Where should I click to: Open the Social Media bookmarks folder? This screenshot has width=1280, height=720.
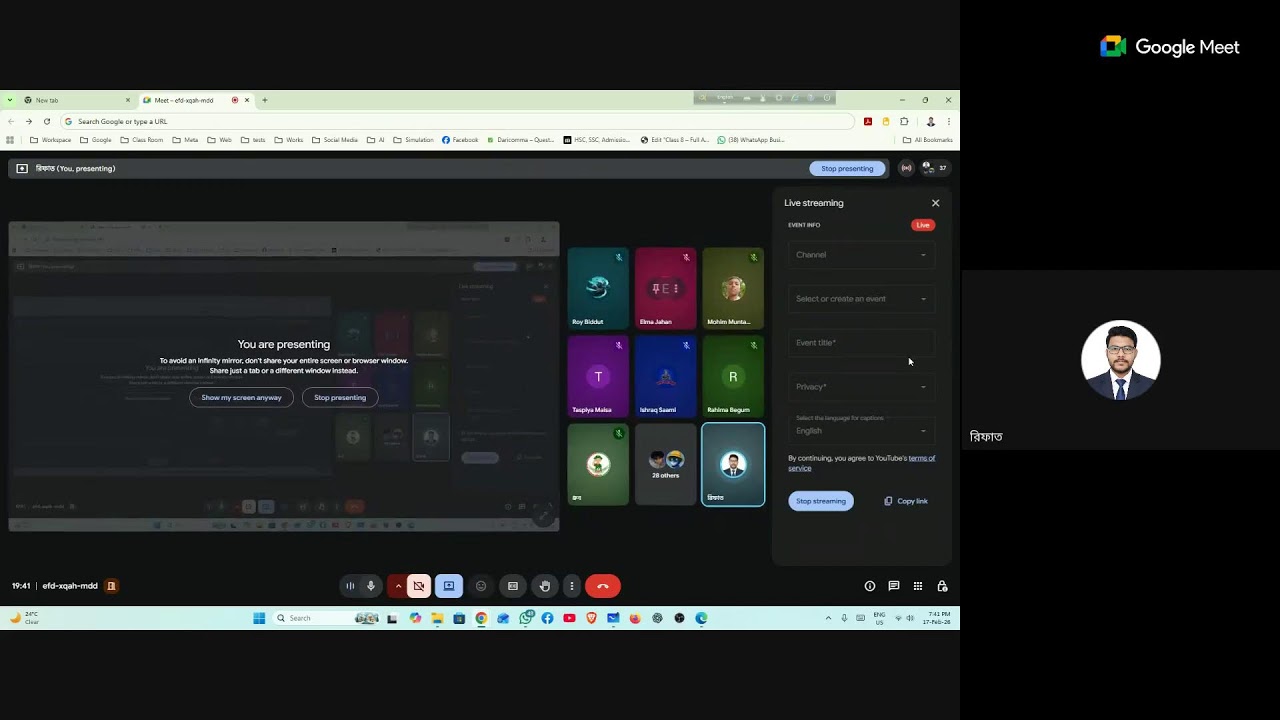pyautogui.click(x=334, y=140)
